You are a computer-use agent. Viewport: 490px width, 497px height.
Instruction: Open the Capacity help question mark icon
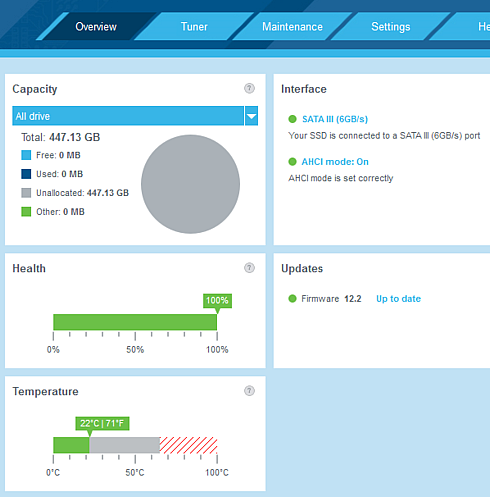[x=249, y=88]
